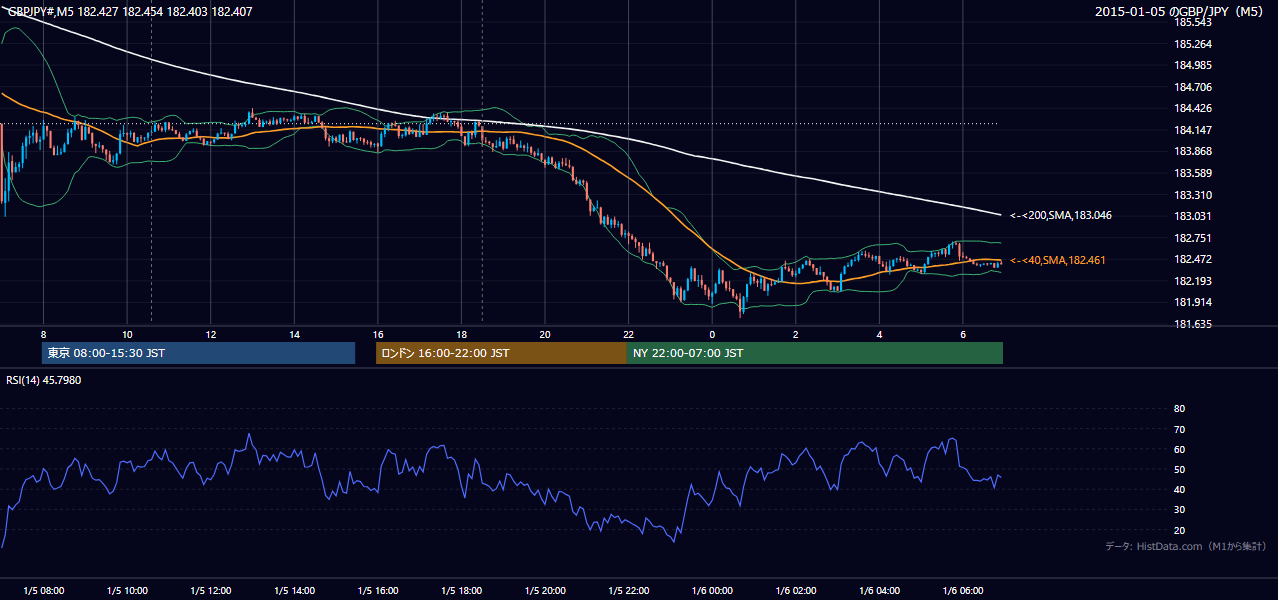Click the 1/5 12:00 timestamp label

click(x=211, y=591)
